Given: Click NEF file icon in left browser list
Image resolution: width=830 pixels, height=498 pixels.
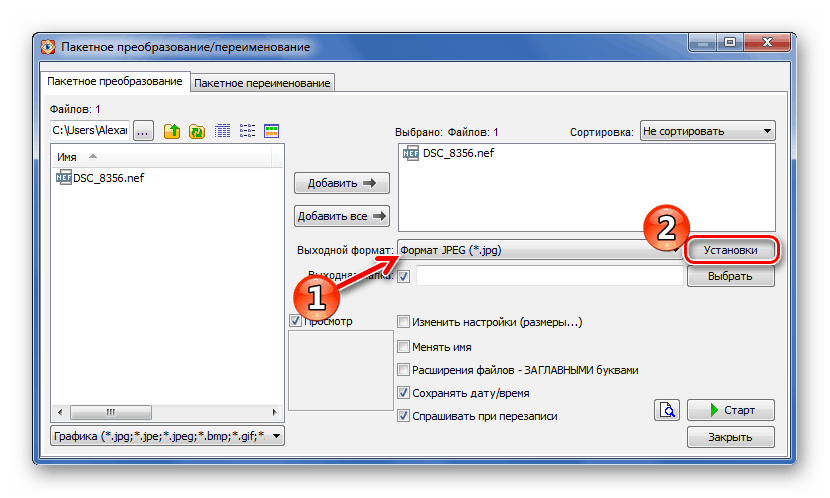Looking at the screenshot, I should [64, 177].
